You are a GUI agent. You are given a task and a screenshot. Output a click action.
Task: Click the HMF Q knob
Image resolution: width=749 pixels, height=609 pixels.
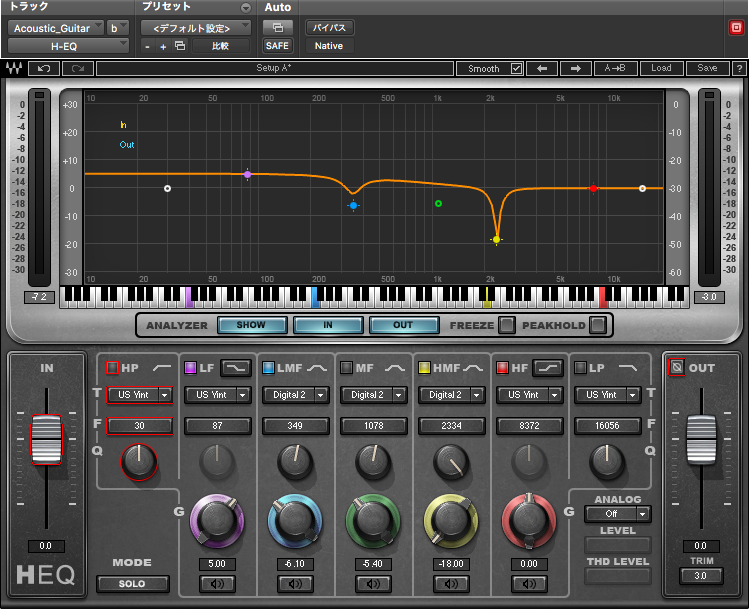point(450,462)
